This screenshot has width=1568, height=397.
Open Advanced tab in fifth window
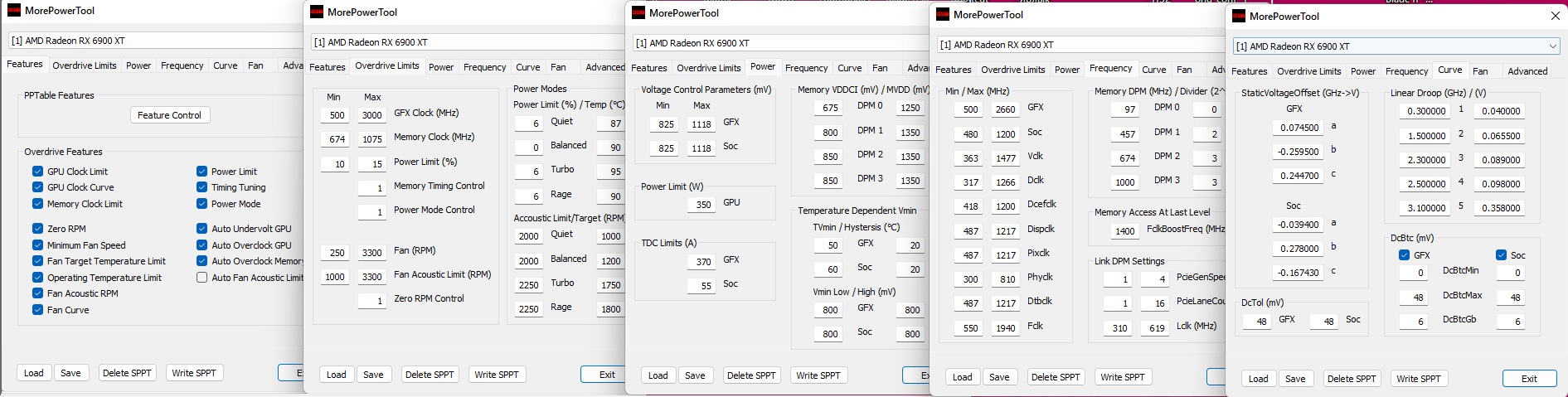pyautogui.click(x=1527, y=71)
